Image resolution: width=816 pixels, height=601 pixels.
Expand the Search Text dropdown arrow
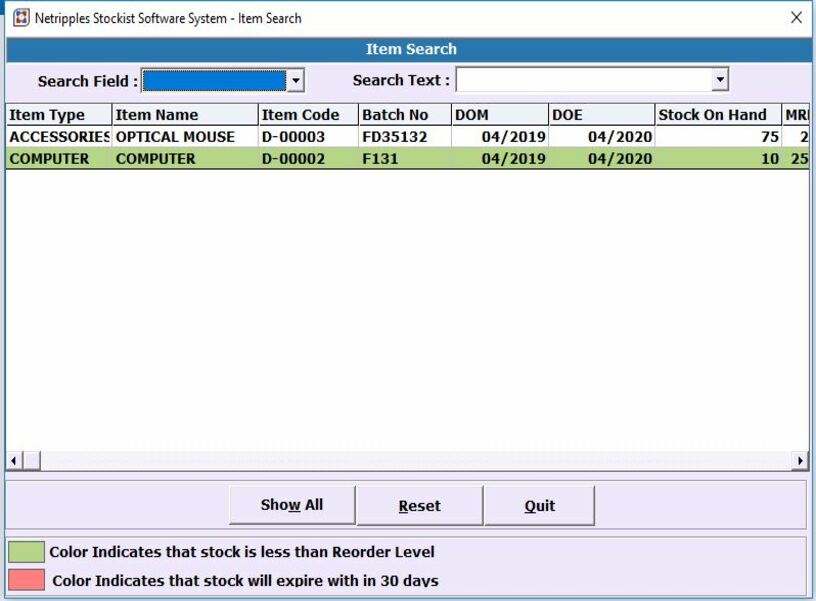pos(720,80)
